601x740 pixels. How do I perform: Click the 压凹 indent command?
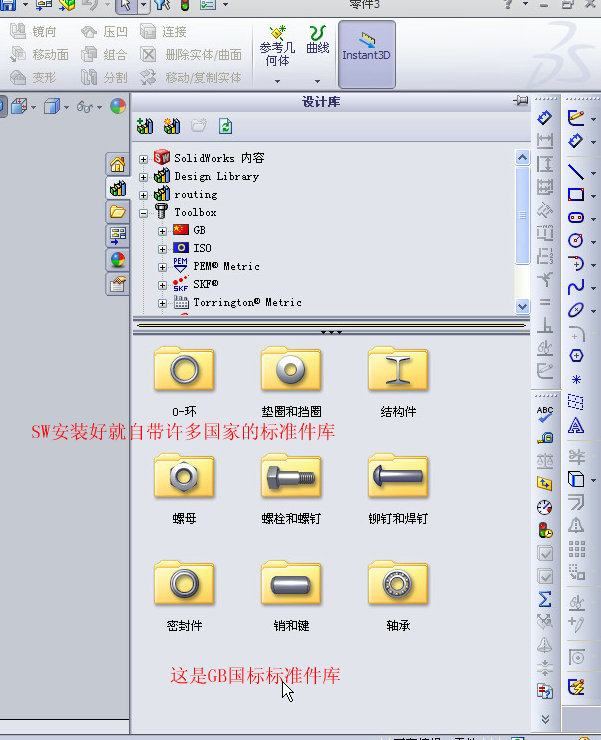pos(104,32)
